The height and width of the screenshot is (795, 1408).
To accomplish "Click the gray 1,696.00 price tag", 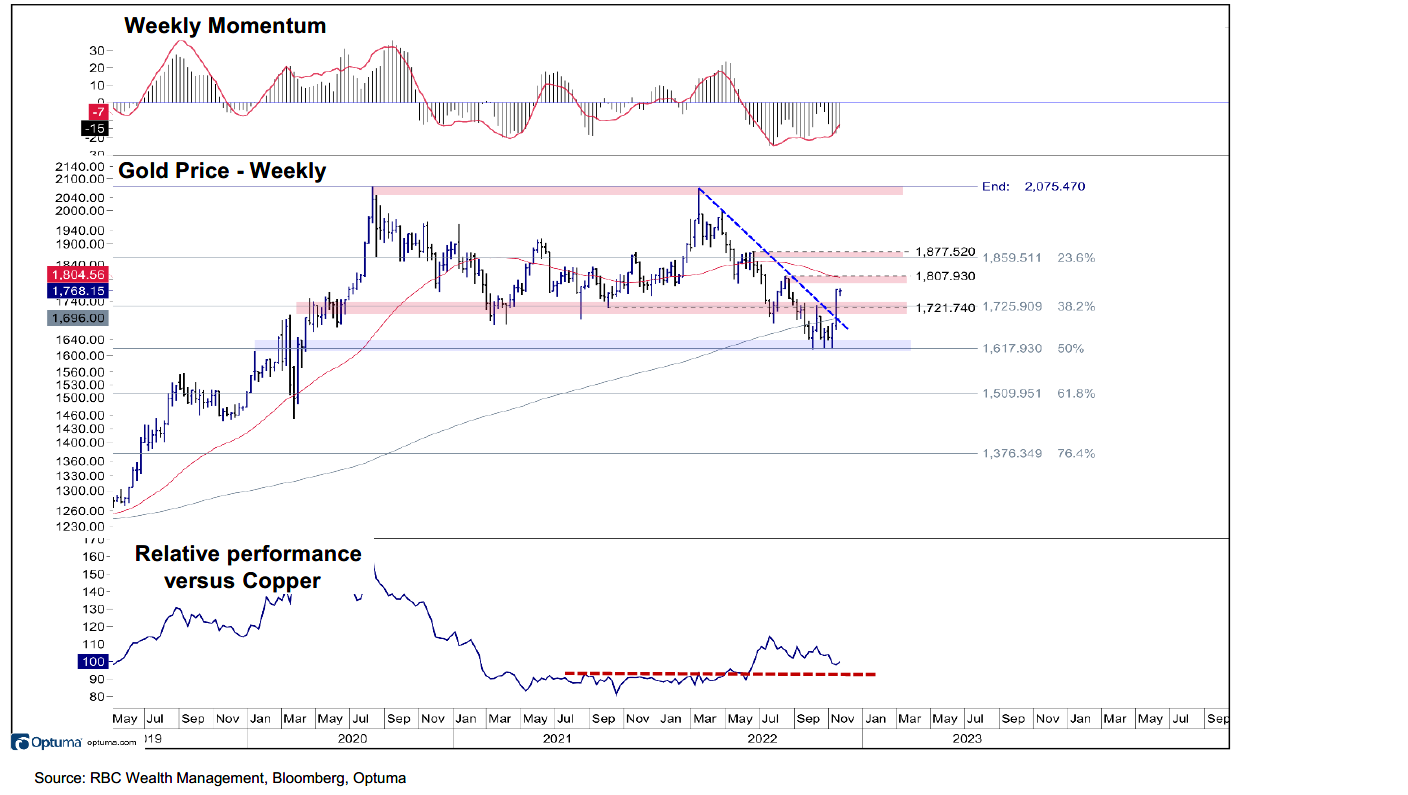I will (x=76, y=317).
